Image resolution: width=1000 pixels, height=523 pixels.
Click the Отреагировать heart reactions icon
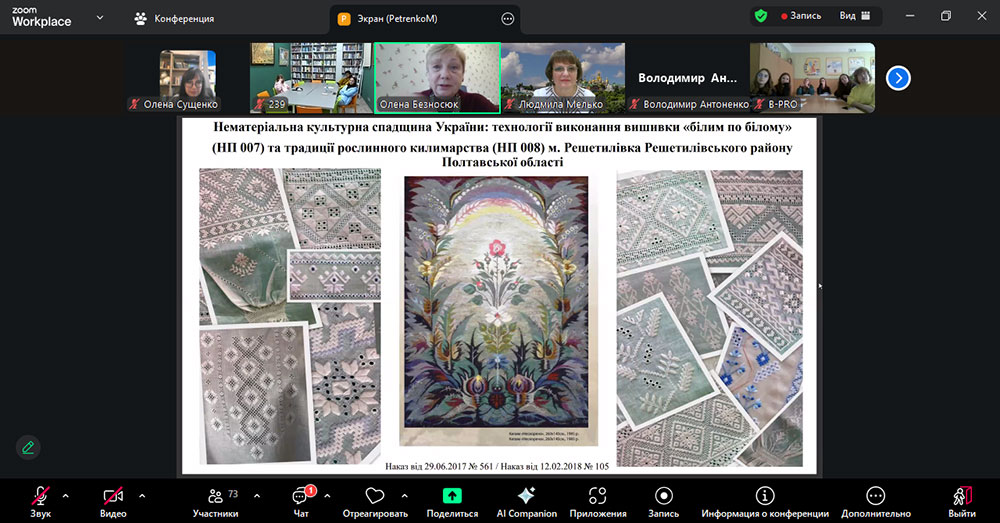374,496
